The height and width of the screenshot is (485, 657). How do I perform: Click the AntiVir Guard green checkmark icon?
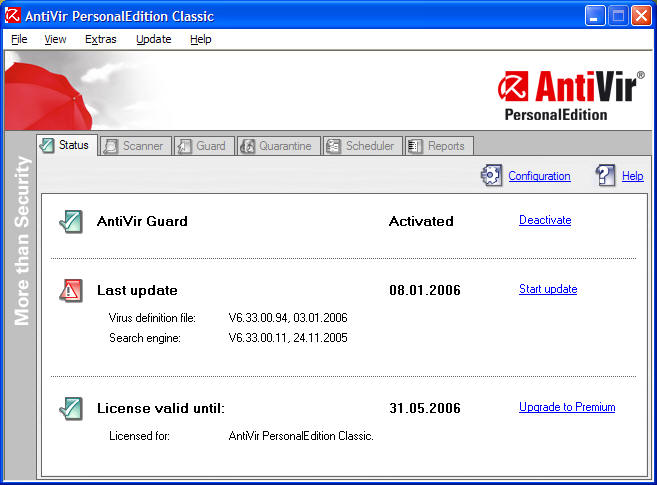[71, 221]
